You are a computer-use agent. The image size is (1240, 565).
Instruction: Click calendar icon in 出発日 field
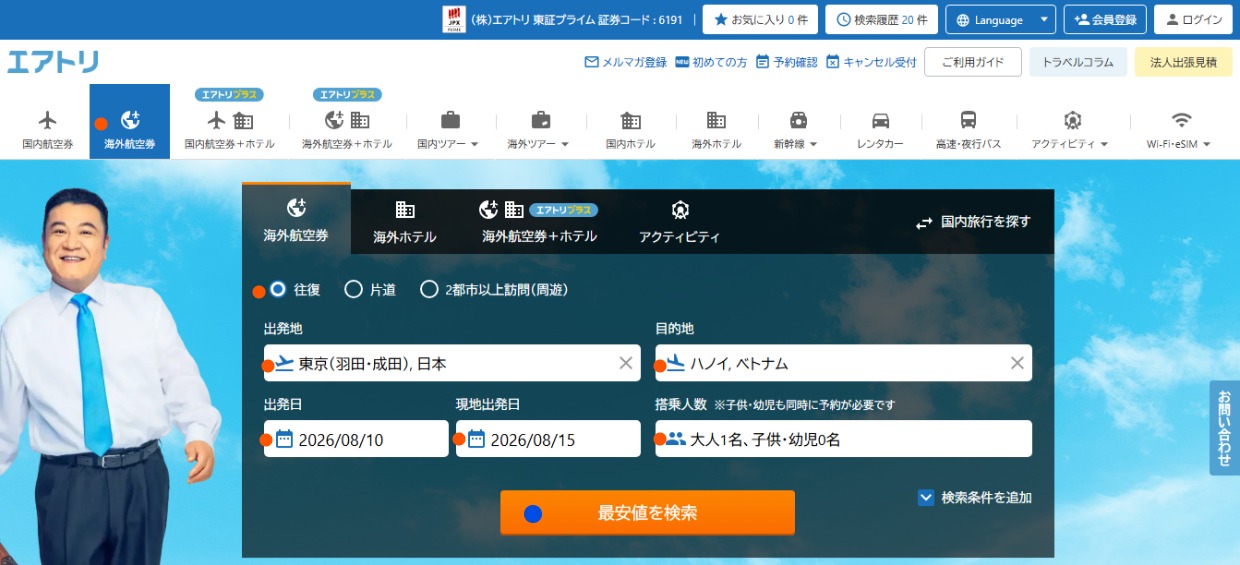285,439
